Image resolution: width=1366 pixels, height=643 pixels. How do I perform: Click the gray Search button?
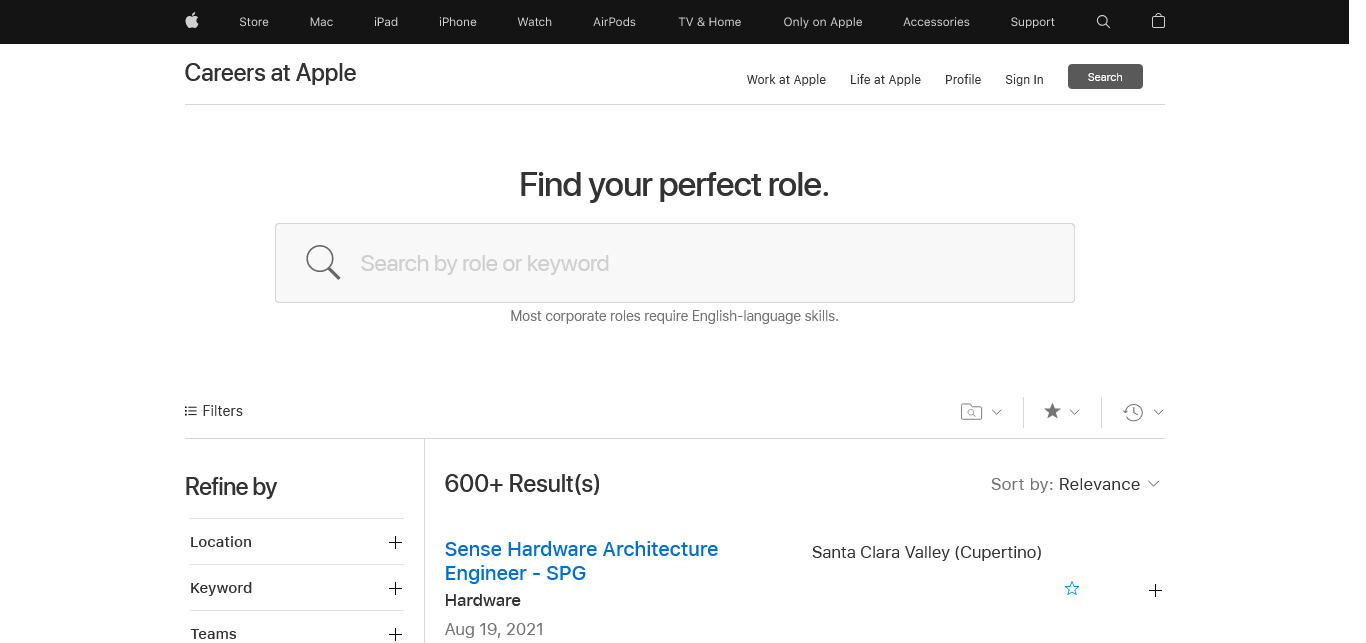[1105, 77]
